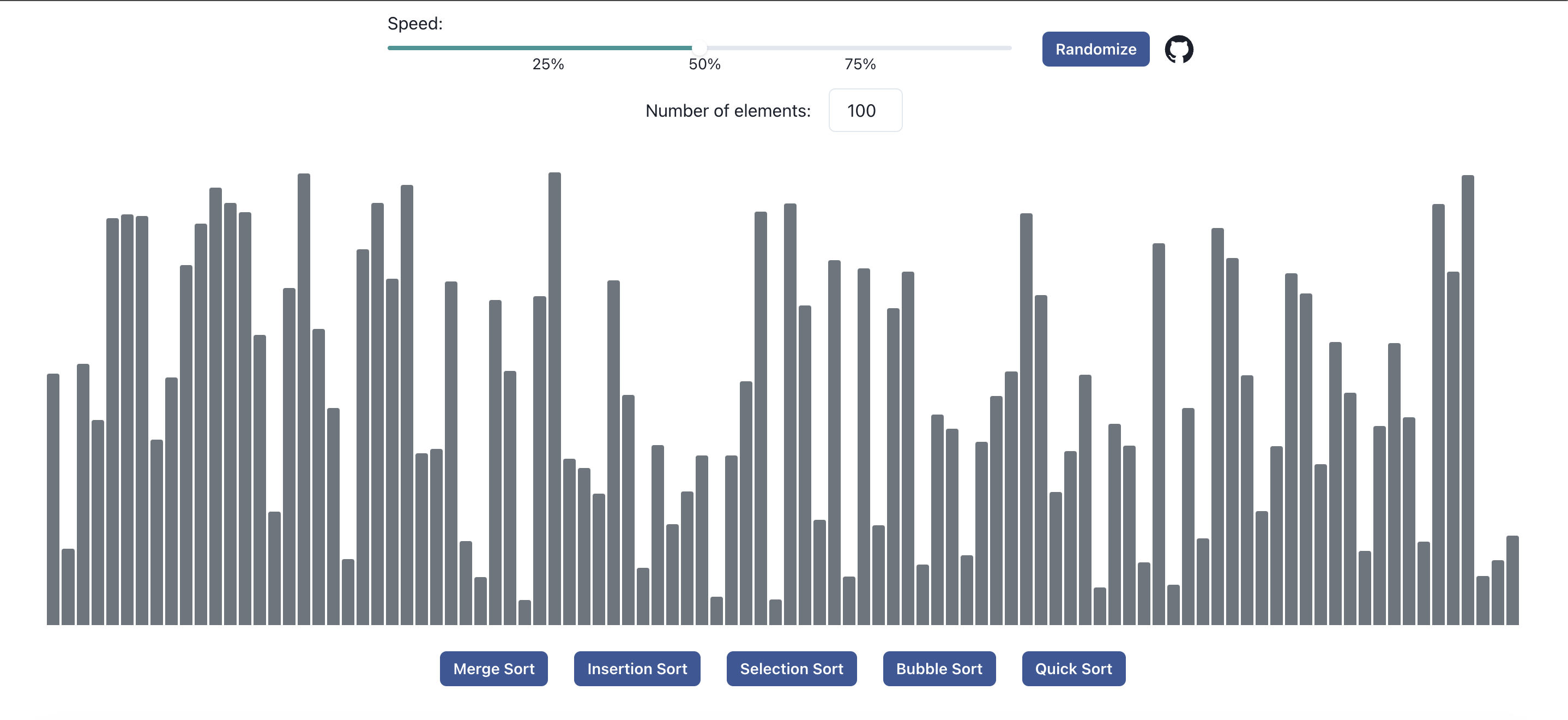Randomize the bar array
The width and height of the screenshot is (1568, 720).
point(1095,49)
